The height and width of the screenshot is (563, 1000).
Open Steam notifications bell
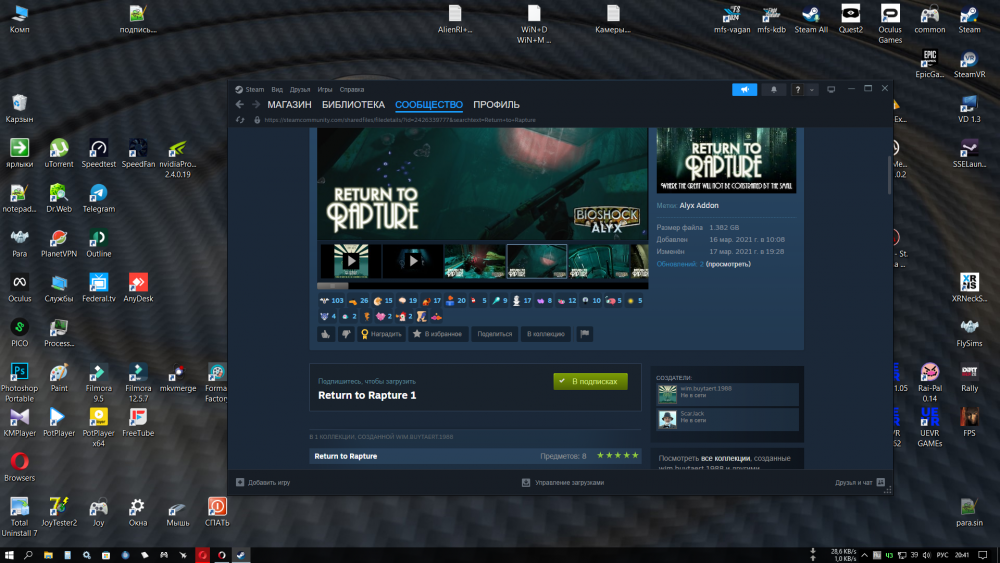[x=774, y=89]
